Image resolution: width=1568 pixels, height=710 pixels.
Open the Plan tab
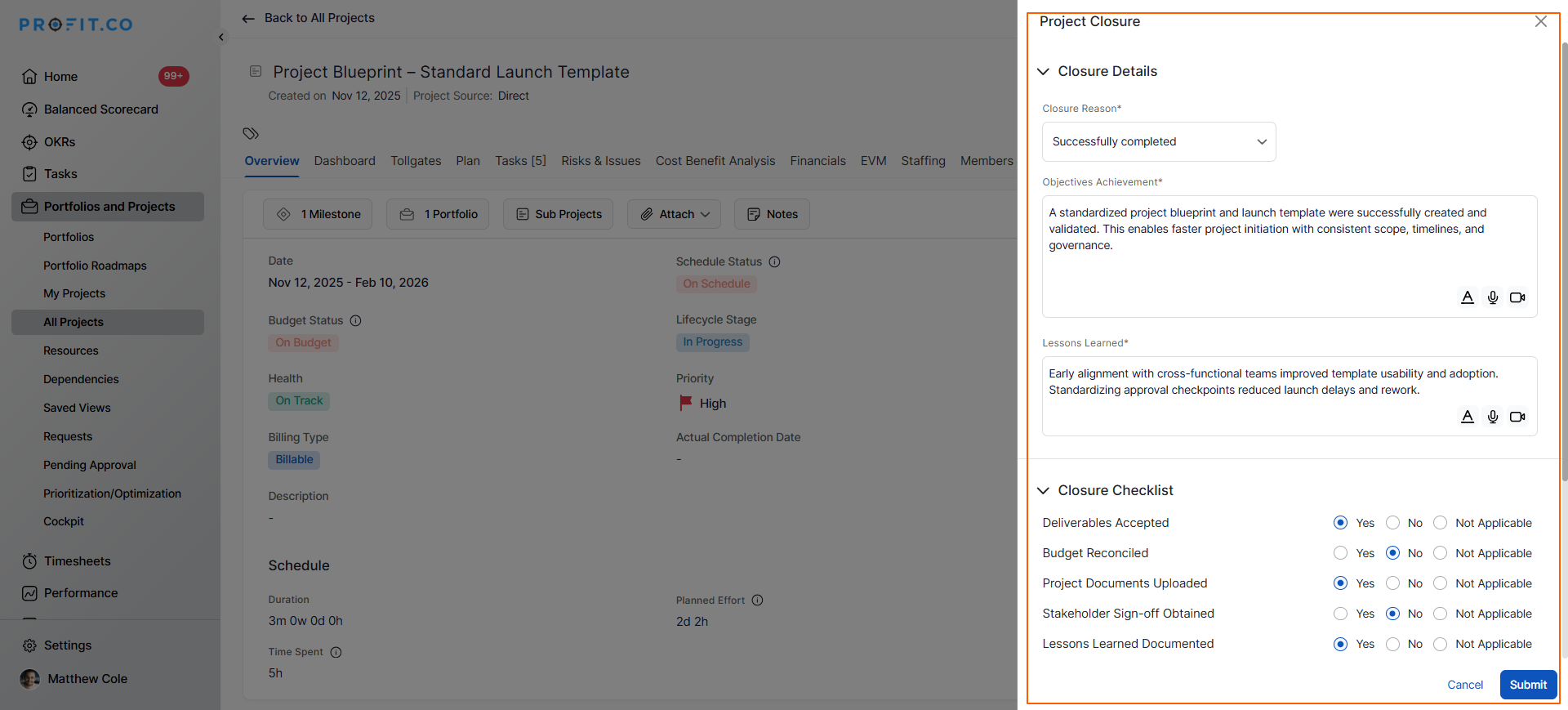(468, 161)
